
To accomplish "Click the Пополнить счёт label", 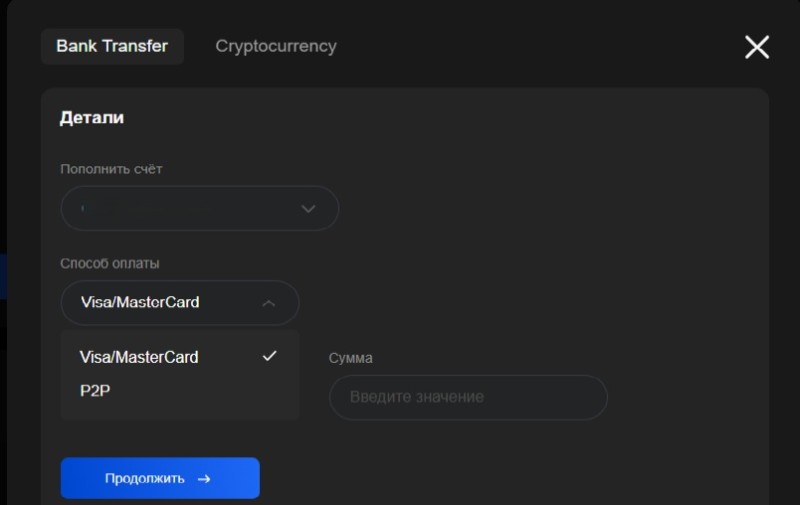I will 111,169.
